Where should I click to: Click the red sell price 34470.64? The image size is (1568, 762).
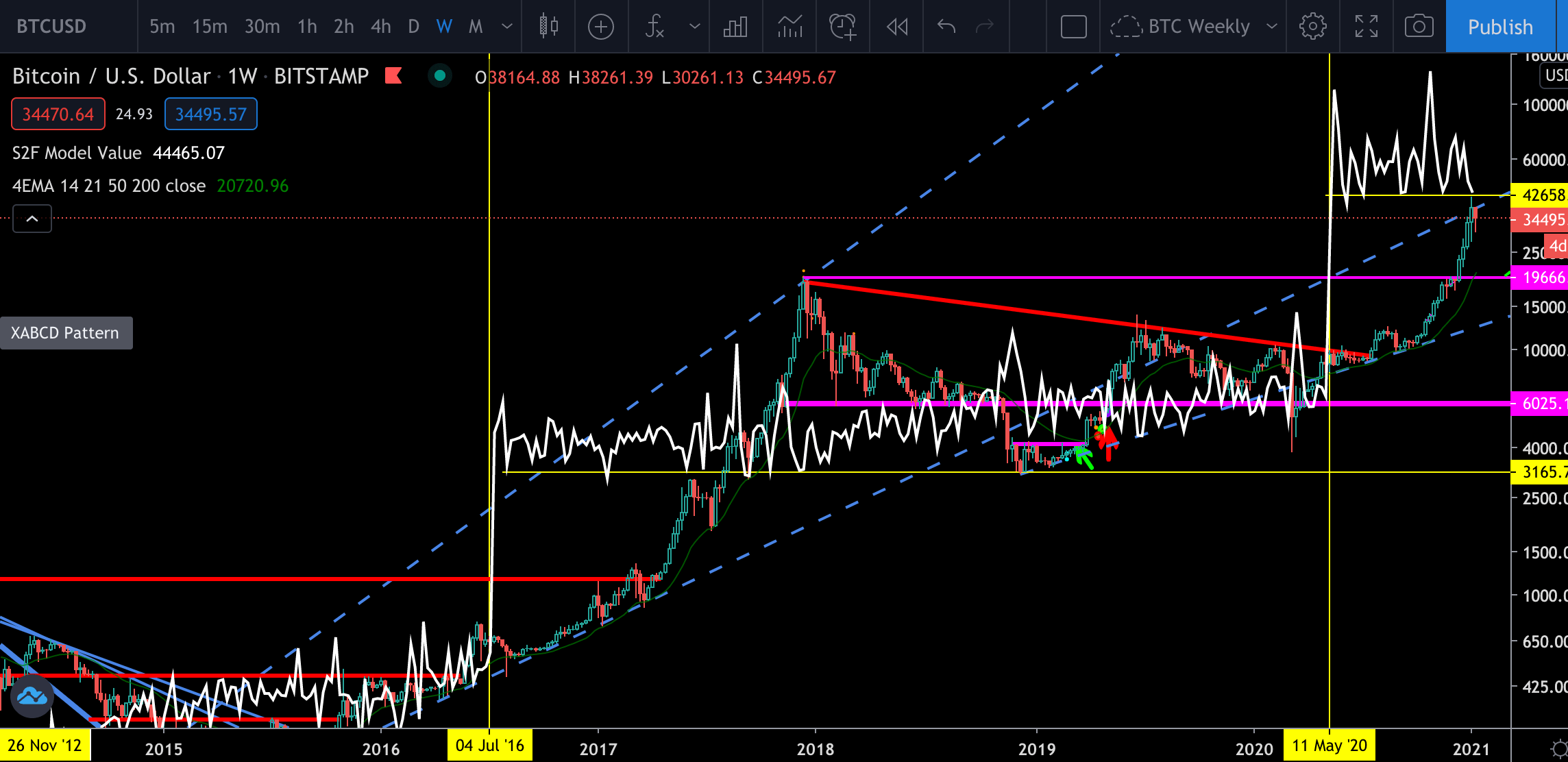(58, 114)
